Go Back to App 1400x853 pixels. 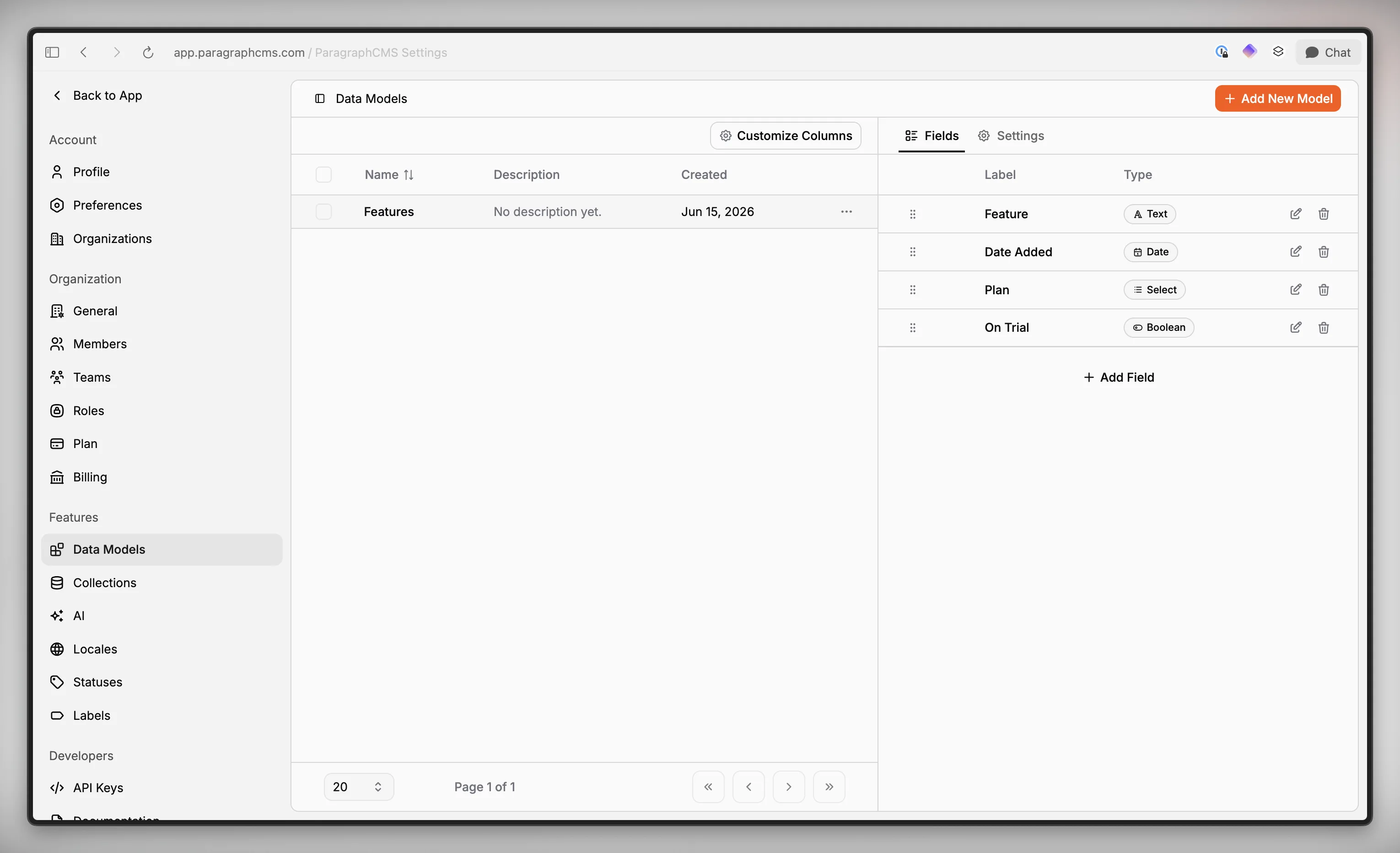click(97, 96)
